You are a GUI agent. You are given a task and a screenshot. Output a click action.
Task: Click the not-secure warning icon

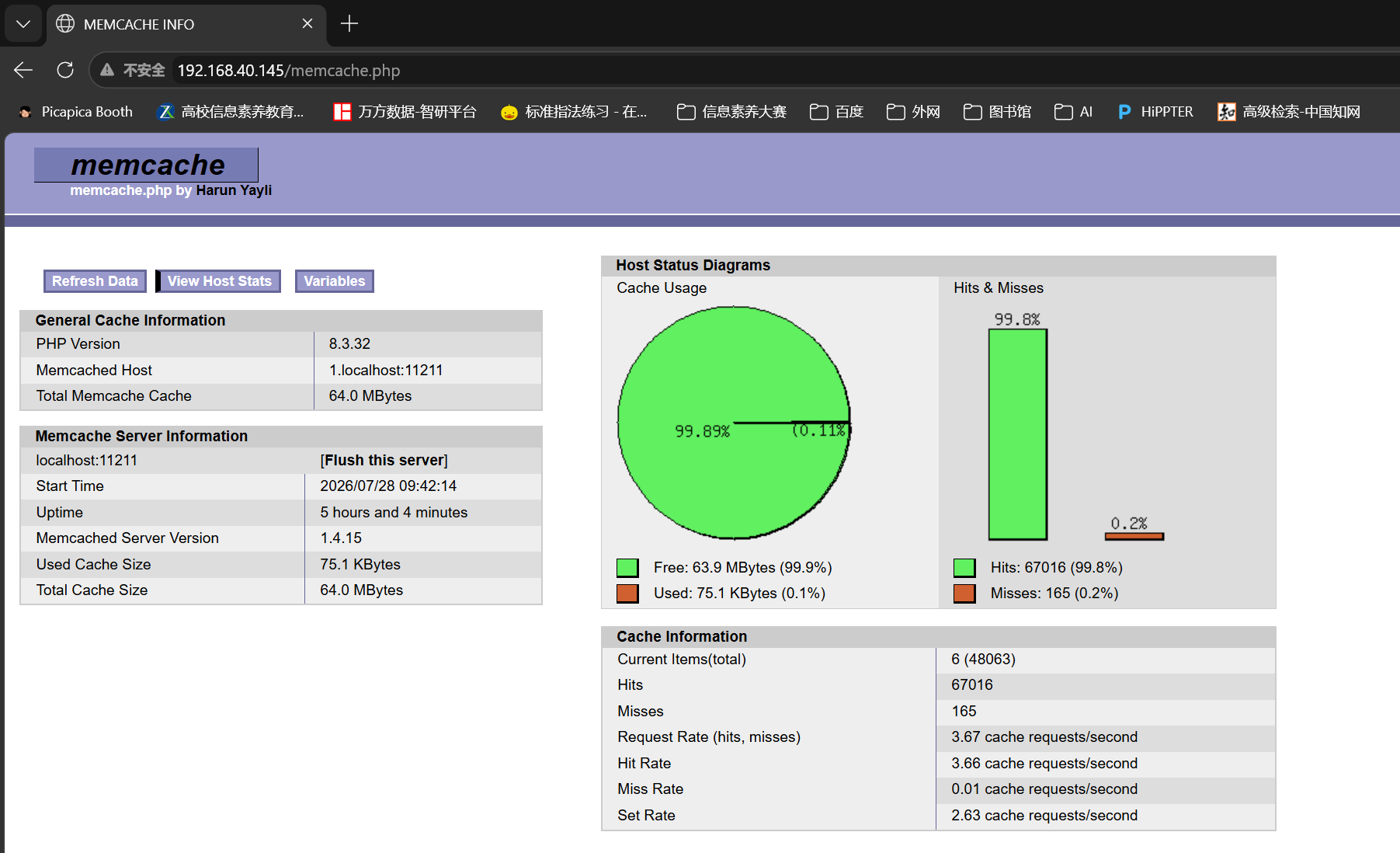pyautogui.click(x=107, y=70)
